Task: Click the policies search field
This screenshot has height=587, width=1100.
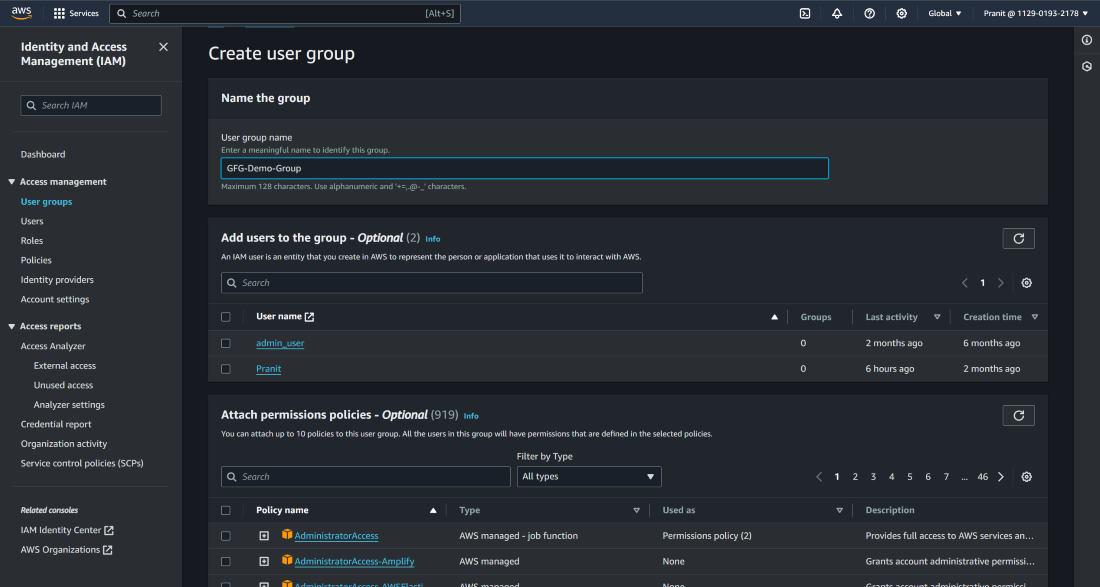Action: (x=365, y=477)
